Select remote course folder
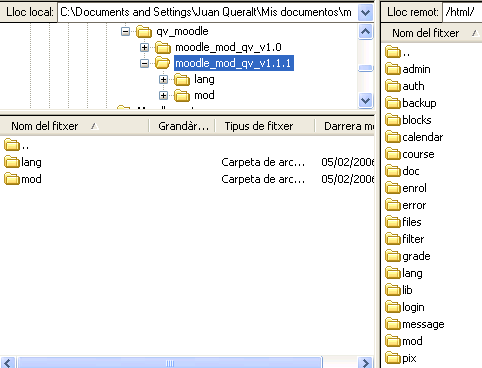The width and height of the screenshot is (482, 368). (410, 154)
